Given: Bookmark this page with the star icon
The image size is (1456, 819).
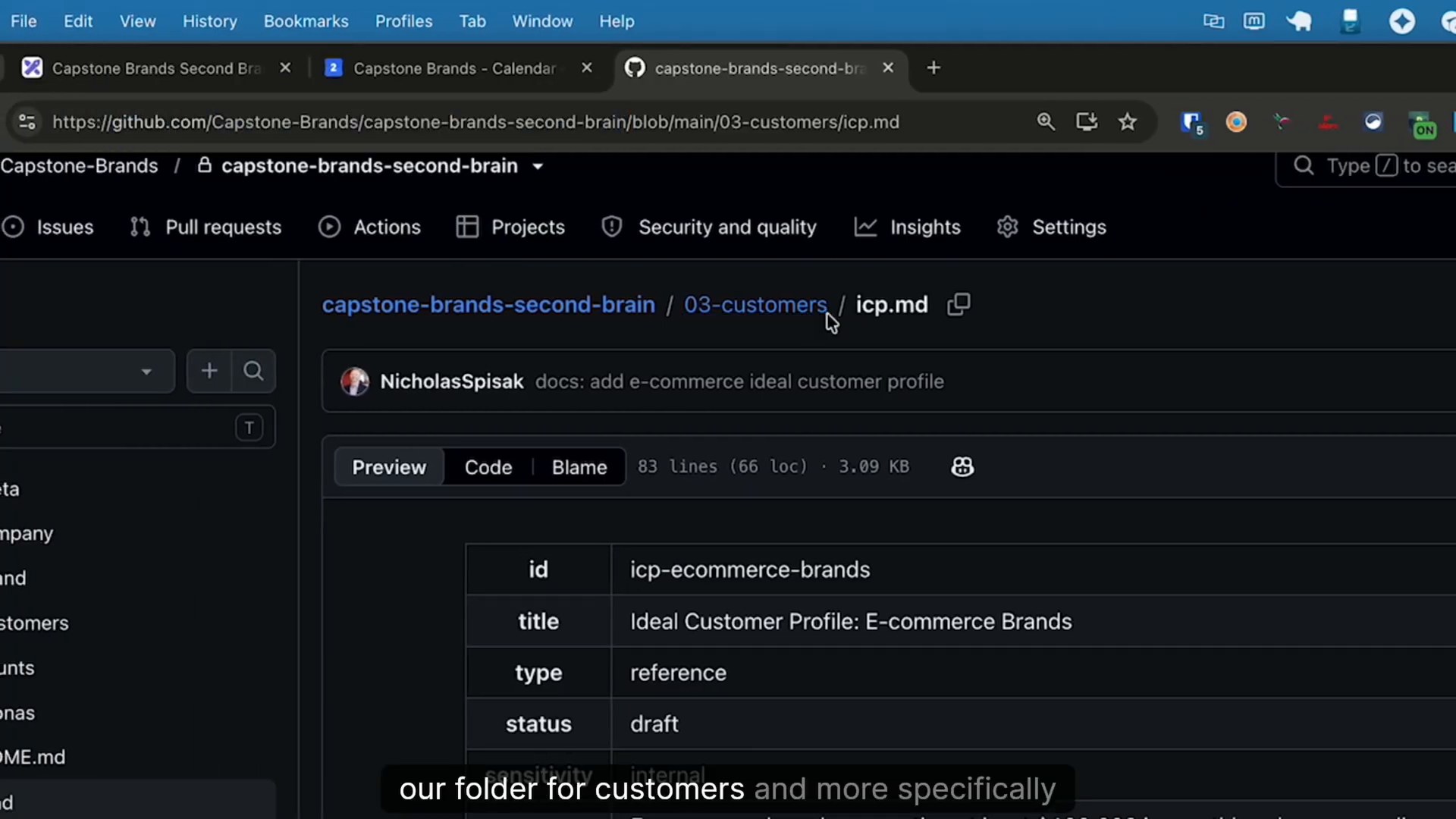Looking at the screenshot, I should point(1128,122).
